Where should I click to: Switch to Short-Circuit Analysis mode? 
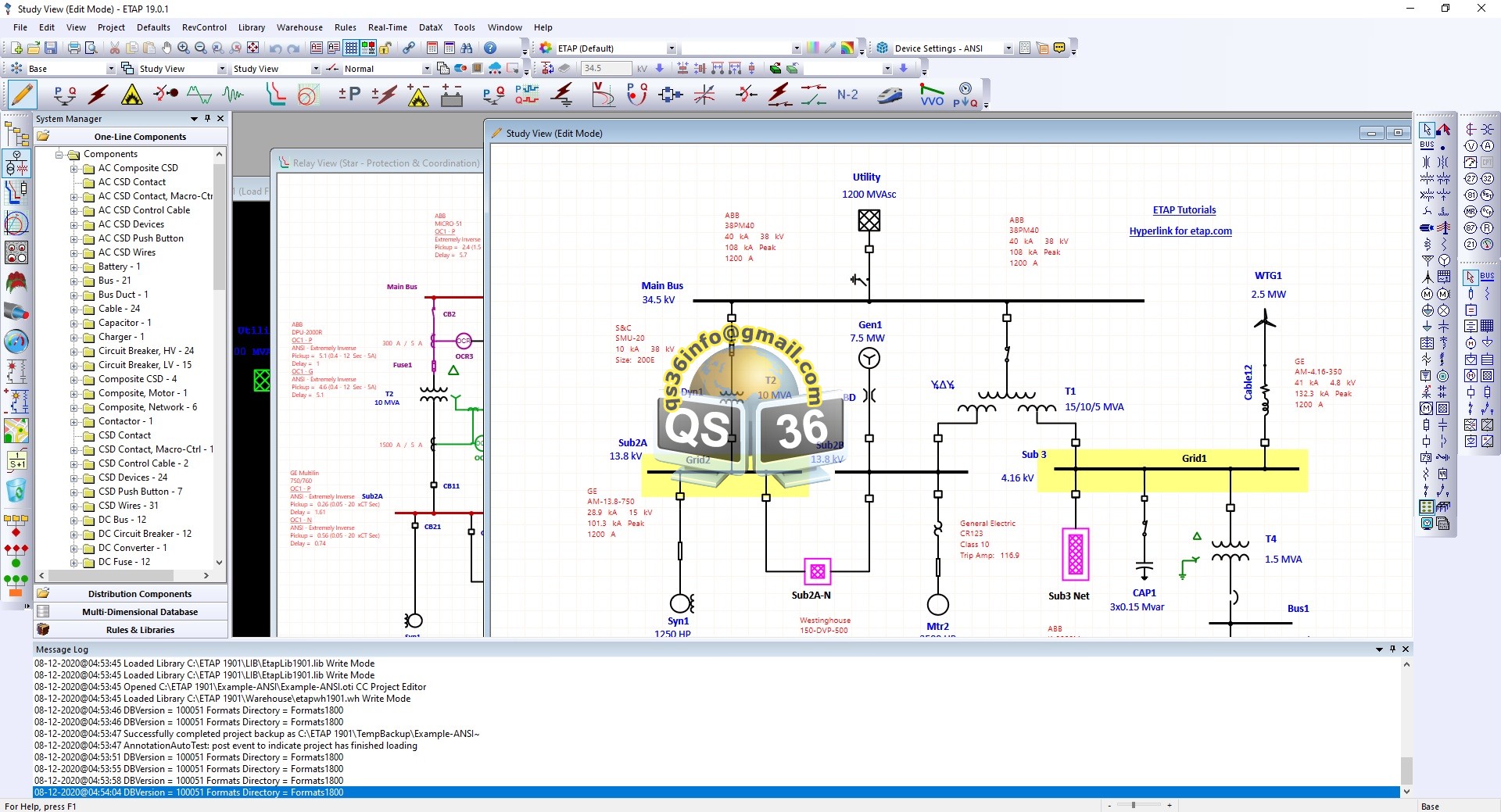point(98,95)
